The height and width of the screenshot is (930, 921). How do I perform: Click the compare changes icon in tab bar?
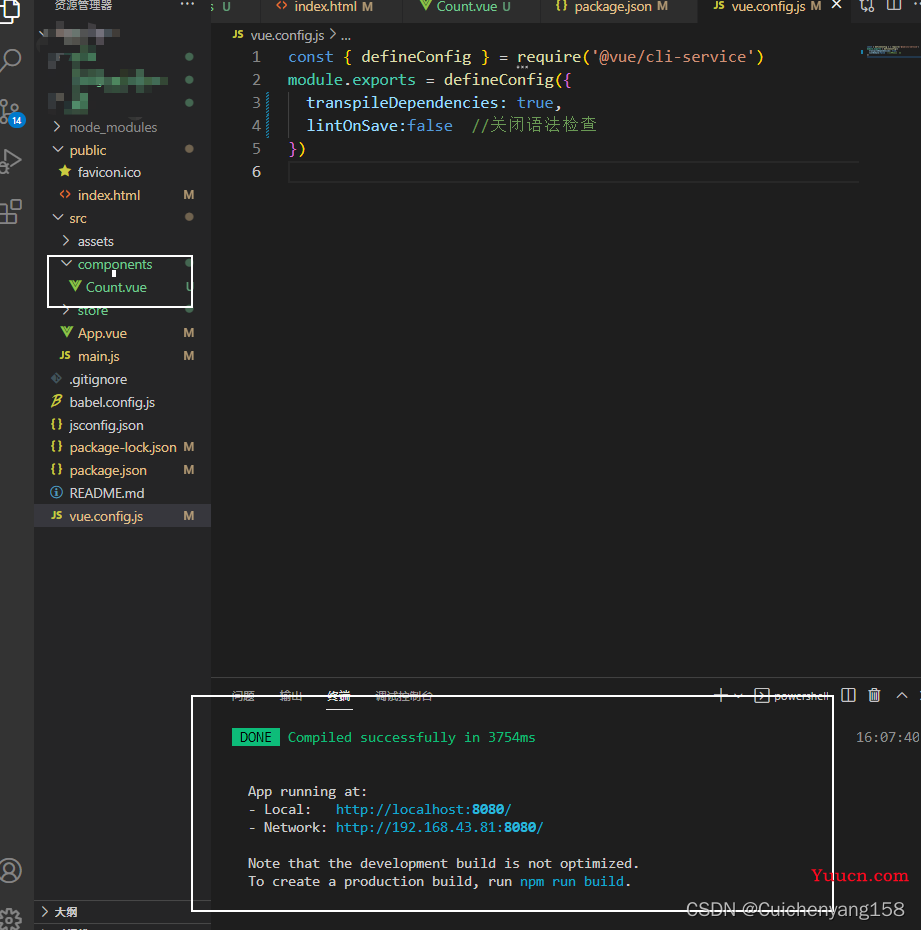(867, 6)
